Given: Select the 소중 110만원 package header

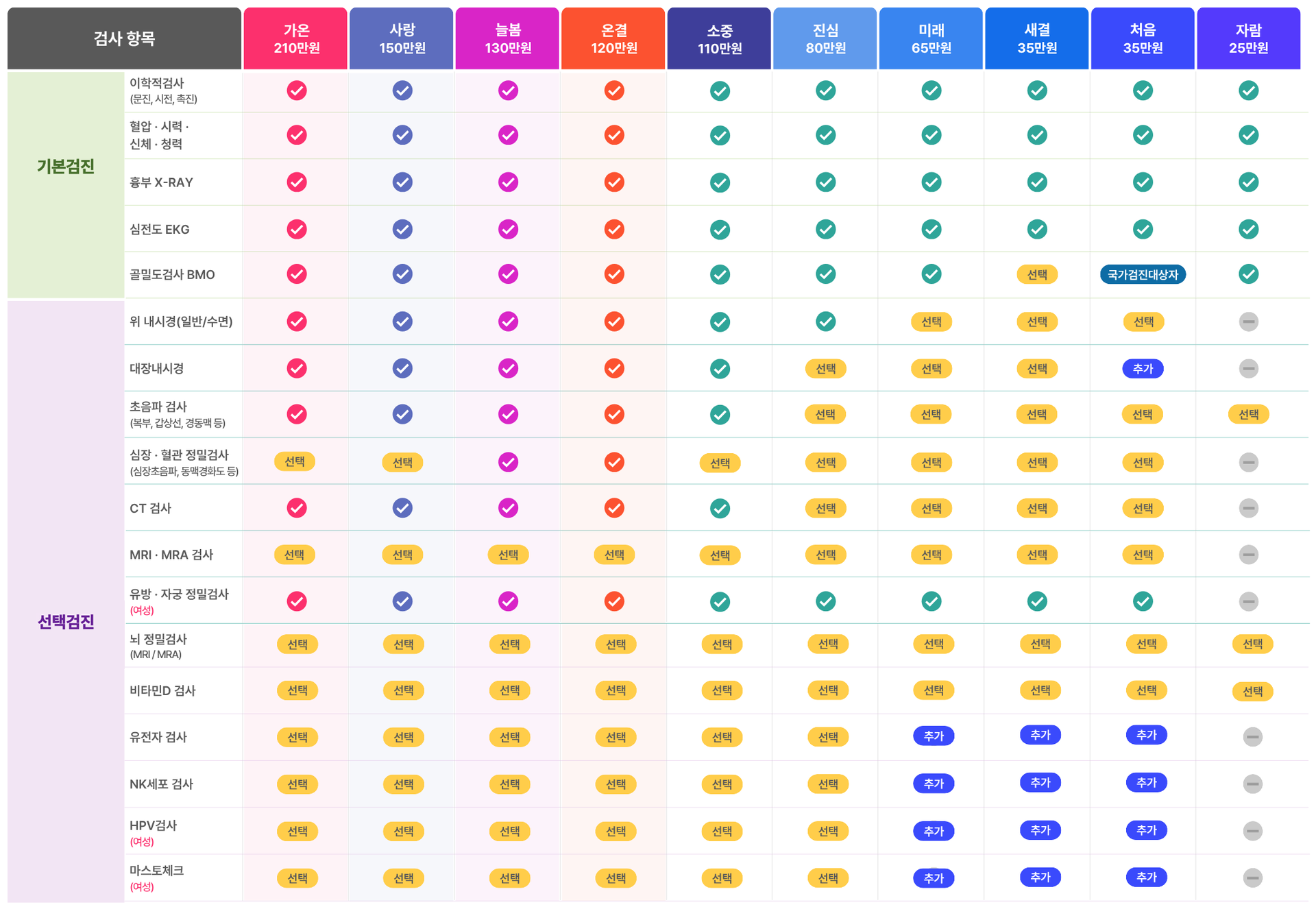Looking at the screenshot, I should [x=719, y=38].
